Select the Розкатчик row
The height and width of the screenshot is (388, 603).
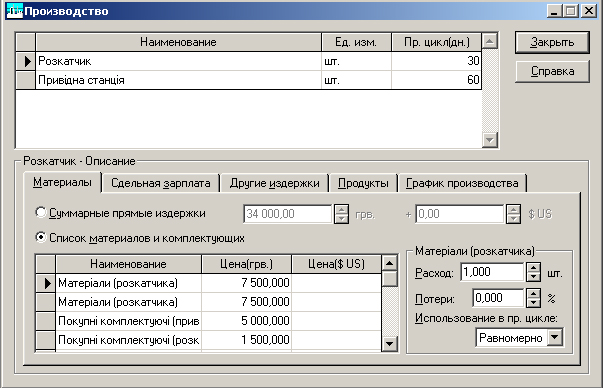click(248, 61)
